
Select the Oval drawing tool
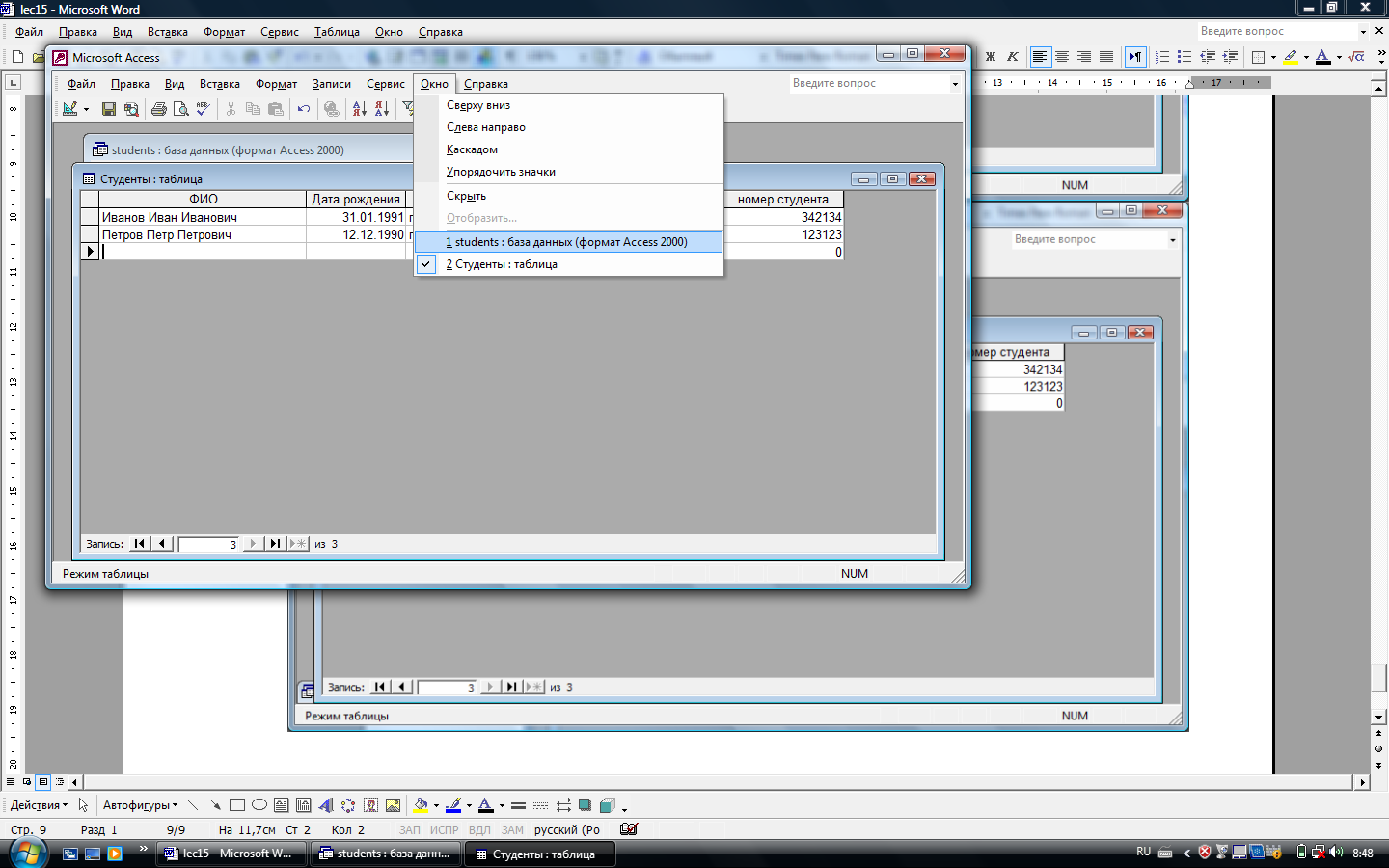pos(259,805)
